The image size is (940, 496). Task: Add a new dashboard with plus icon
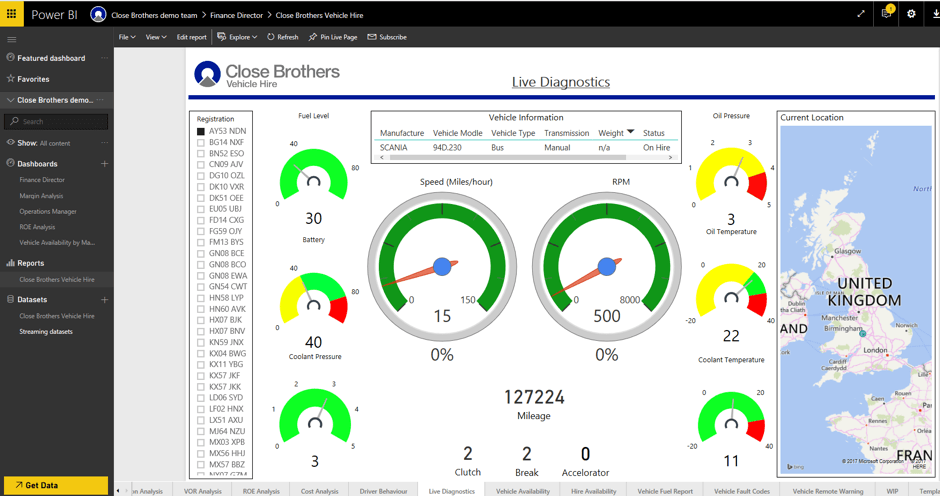[x=104, y=163]
